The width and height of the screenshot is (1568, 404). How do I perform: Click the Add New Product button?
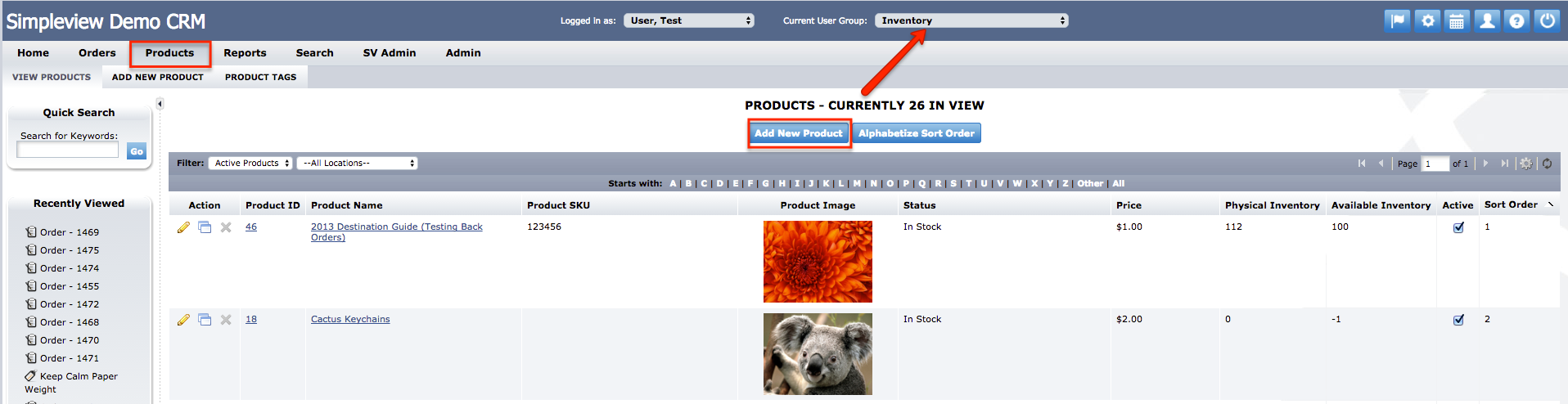(x=799, y=133)
